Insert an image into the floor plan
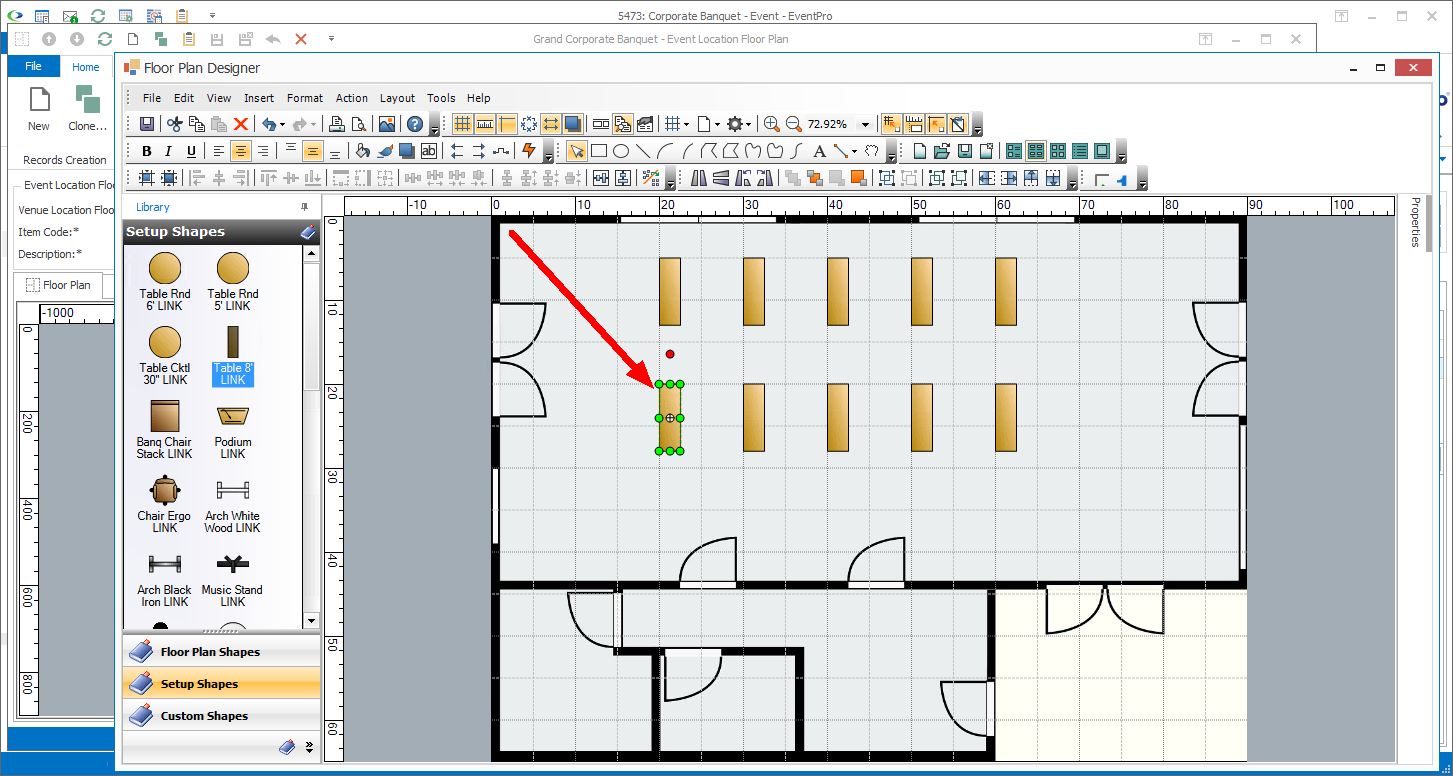The image size is (1453, 776). (386, 124)
